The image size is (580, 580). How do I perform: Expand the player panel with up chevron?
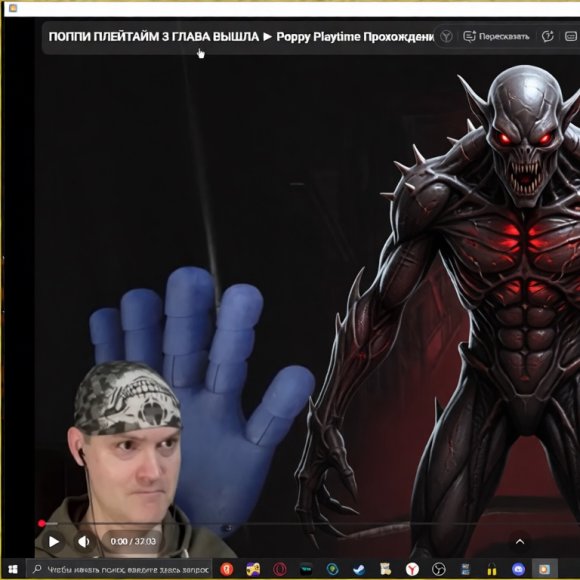pyautogui.click(x=520, y=542)
